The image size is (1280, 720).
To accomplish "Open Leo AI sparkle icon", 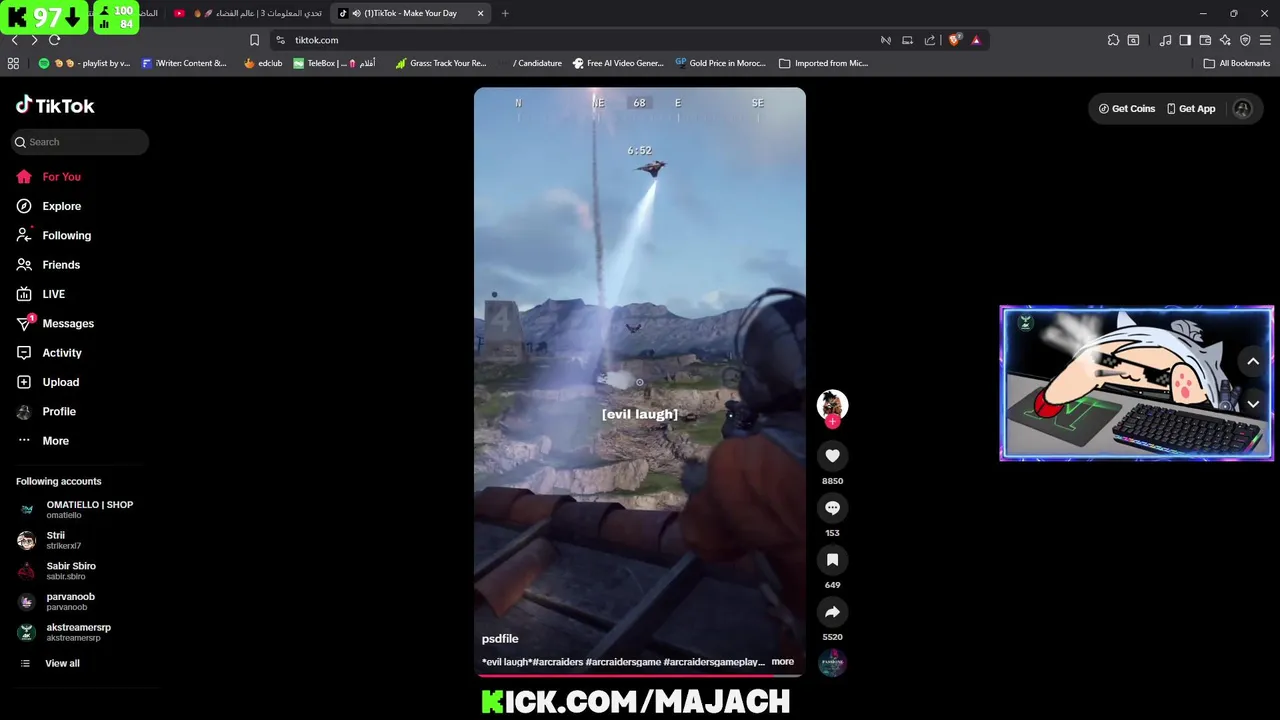I will pyautogui.click(x=1225, y=40).
